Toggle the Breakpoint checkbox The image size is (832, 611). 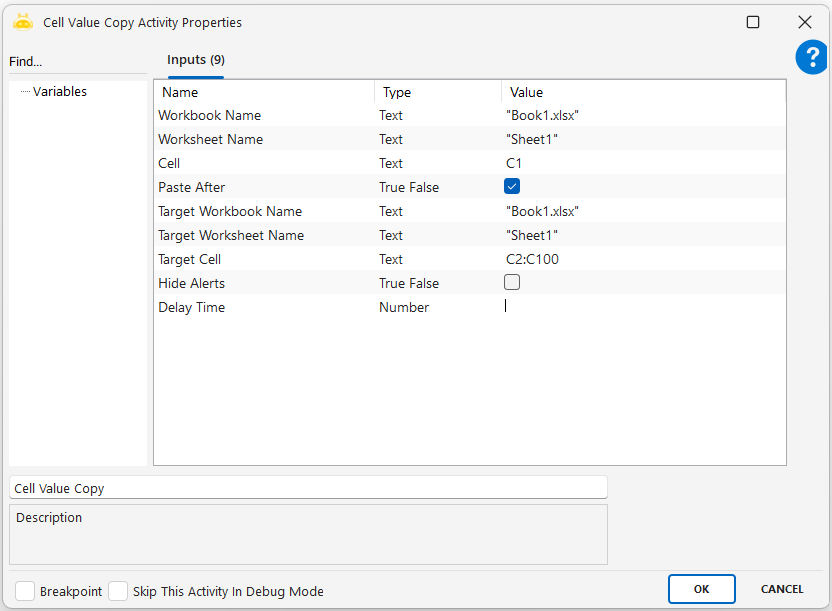pyautogui.click(x=25, y=591)
